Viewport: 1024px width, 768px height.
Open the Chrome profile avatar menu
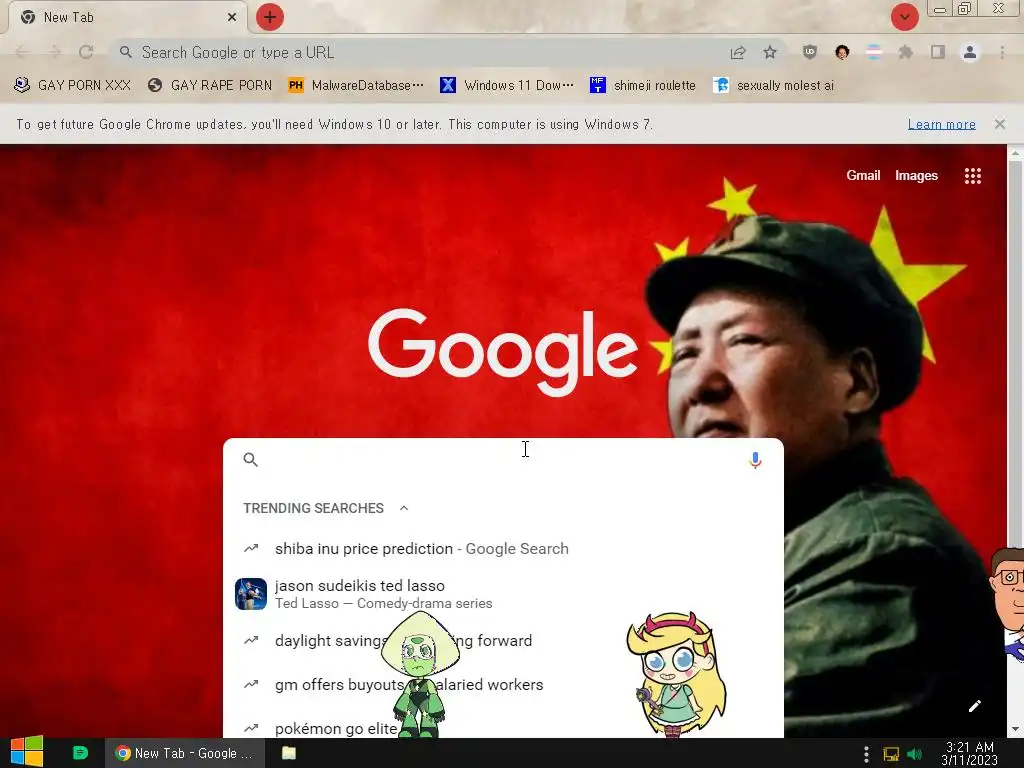(x=970, y=52)
